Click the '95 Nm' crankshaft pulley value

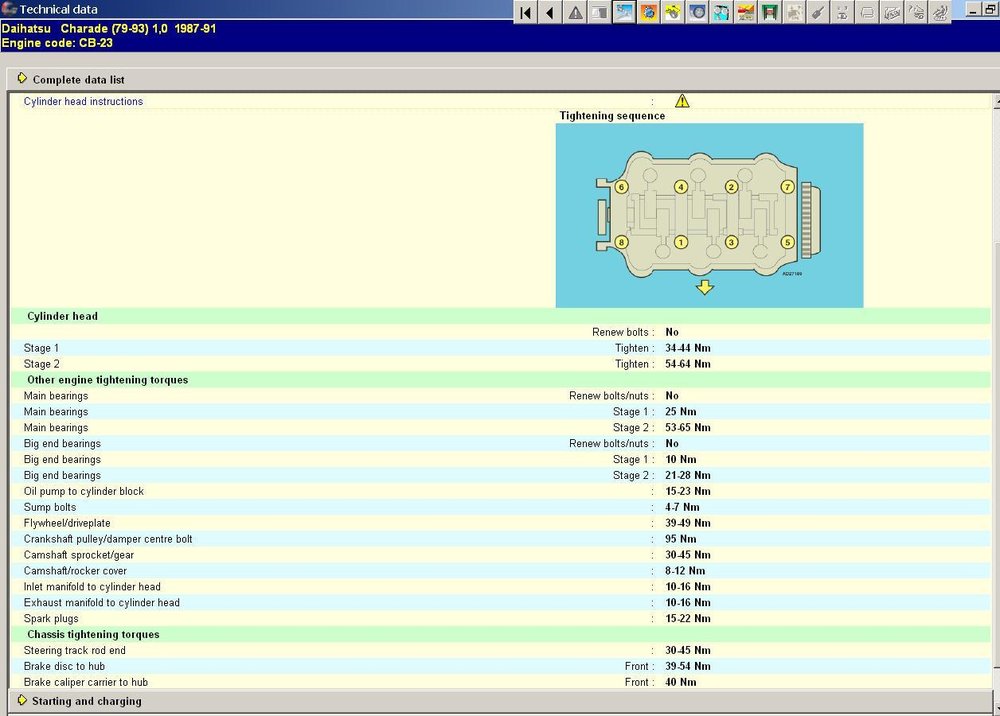tap(680, 539)
